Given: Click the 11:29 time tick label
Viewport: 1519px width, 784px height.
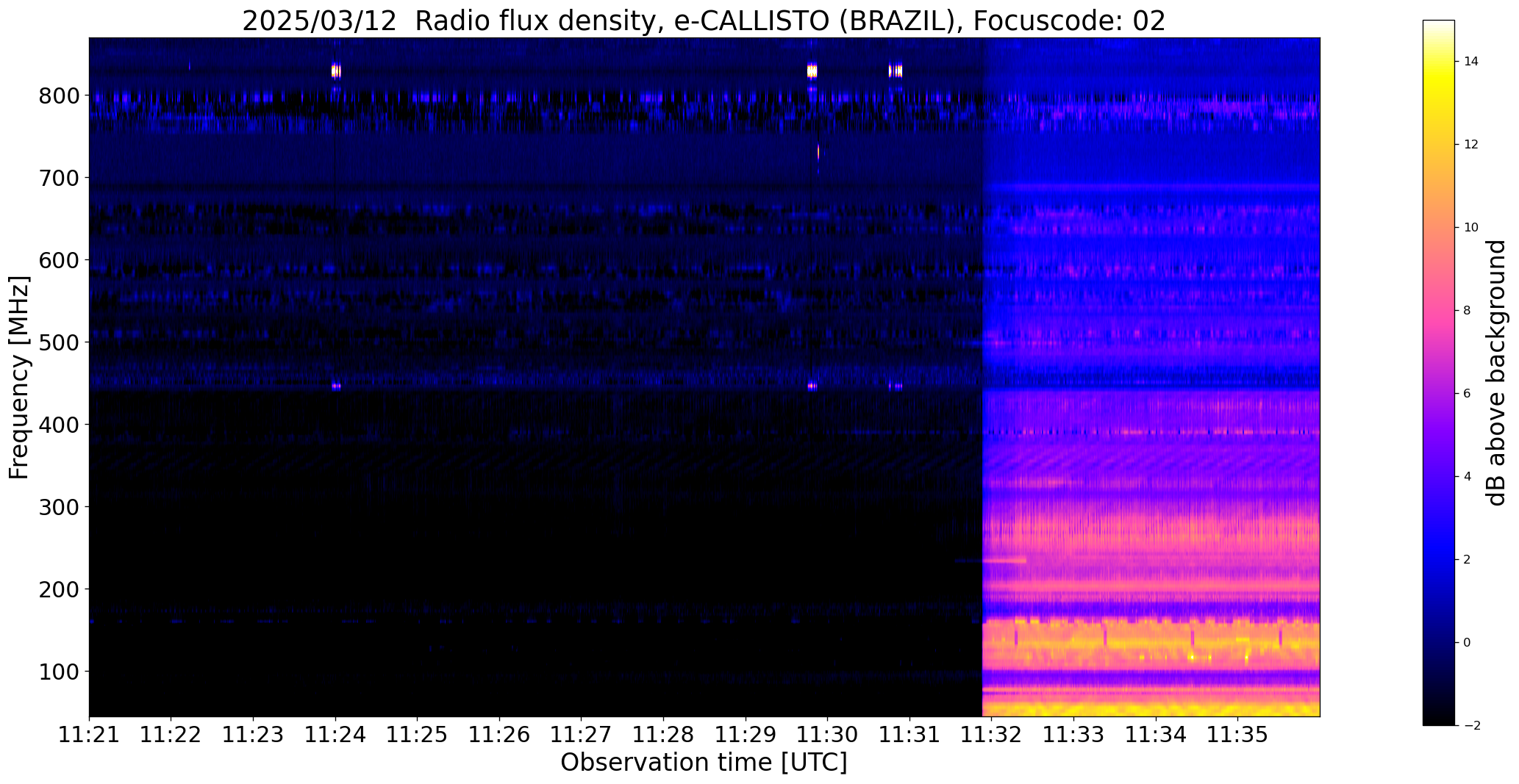Looking at the screenshot, I should 746,734.
